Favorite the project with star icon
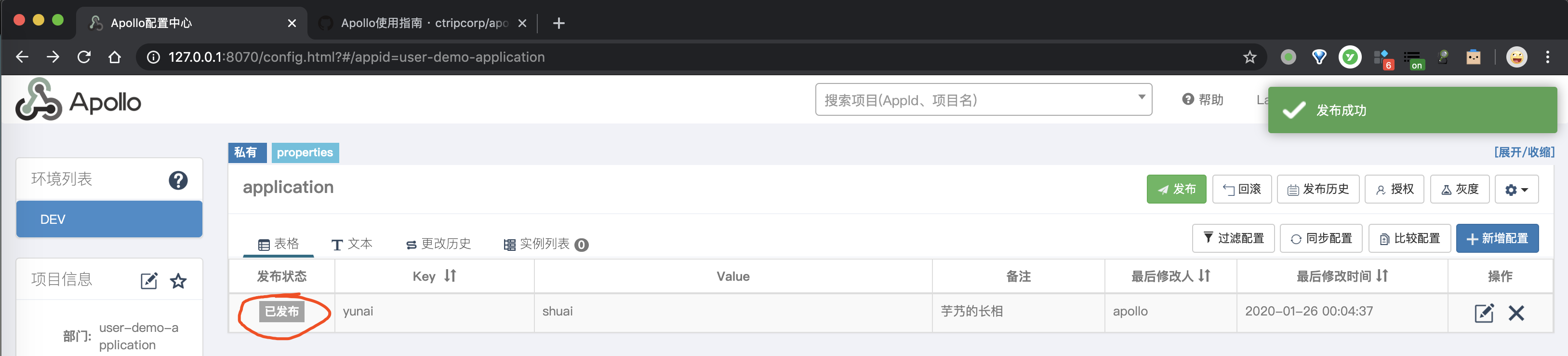This screenshot has width=1568, height=356. [x=178, y=280]
